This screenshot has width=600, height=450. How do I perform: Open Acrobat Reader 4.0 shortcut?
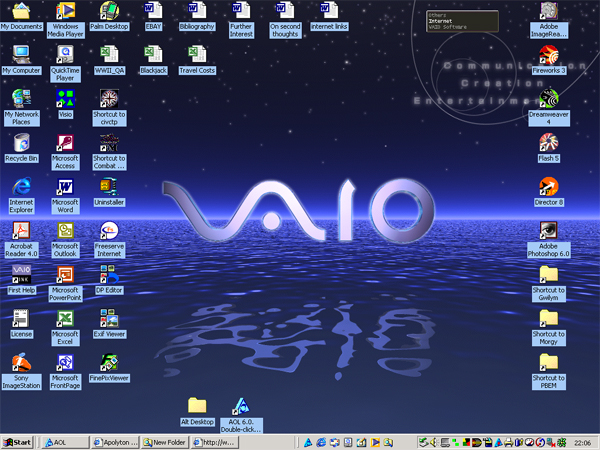pos(21,231)
